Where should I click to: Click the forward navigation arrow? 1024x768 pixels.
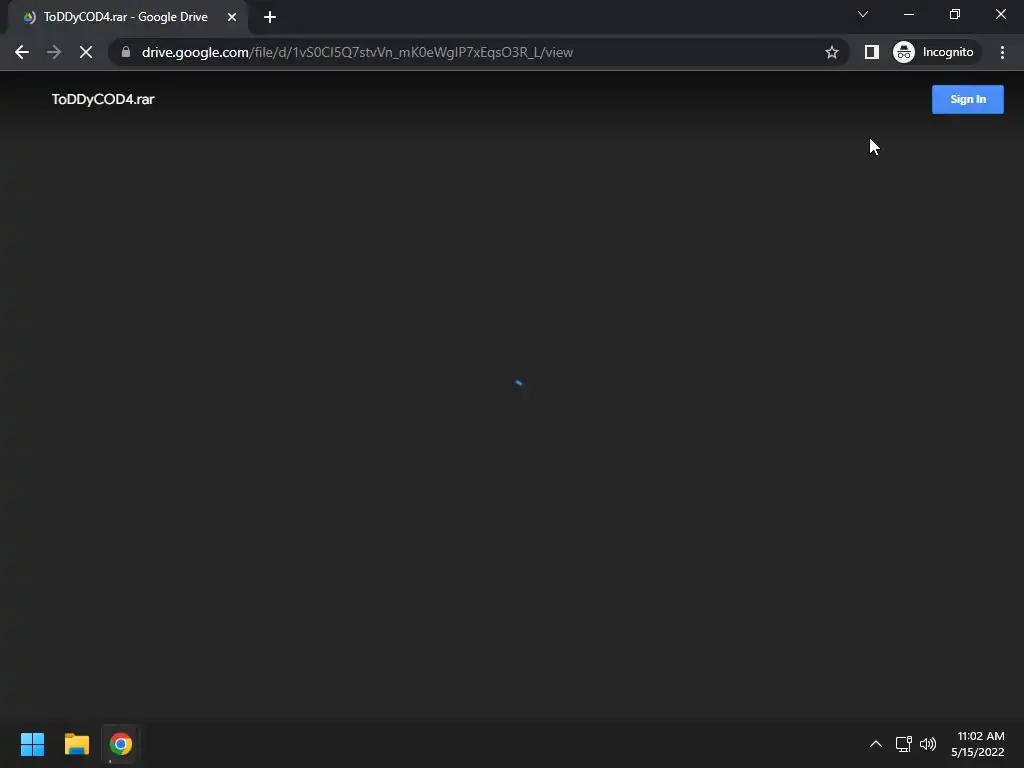[x=54, y=52]
